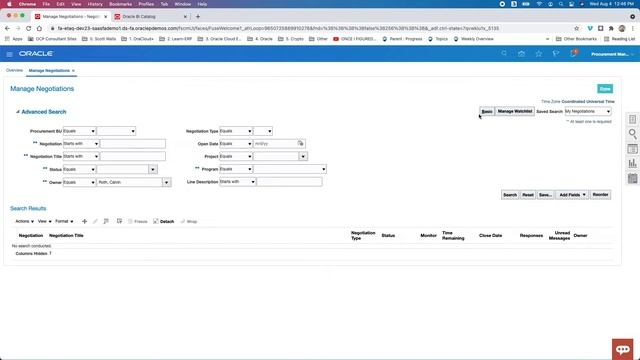Open global search magnifier in Oracle header
The height and width of the screenshot is (360, 640).
pos(504,53)
